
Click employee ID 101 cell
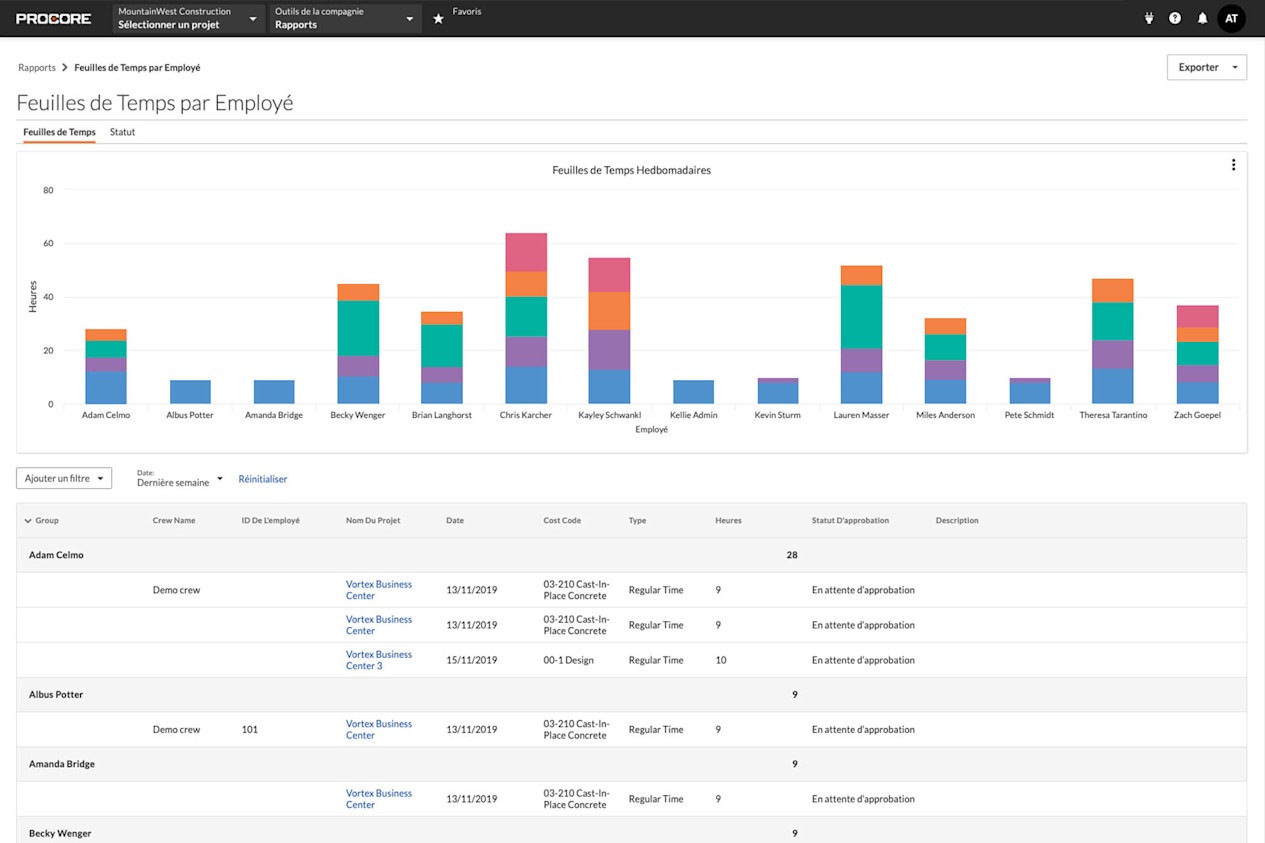pyautogui.click(x=250, y=729)
